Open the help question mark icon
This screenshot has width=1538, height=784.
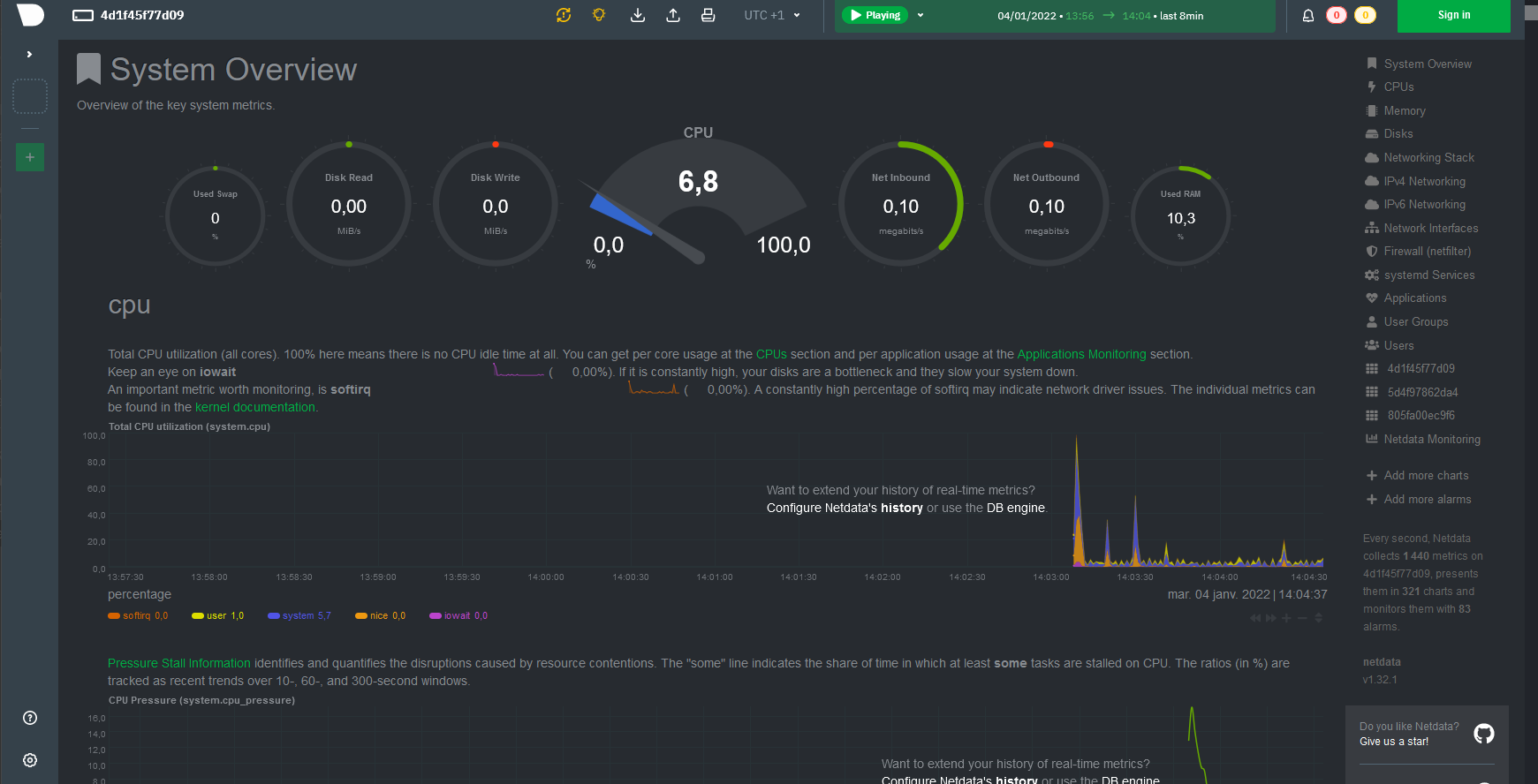coord(30,718)
